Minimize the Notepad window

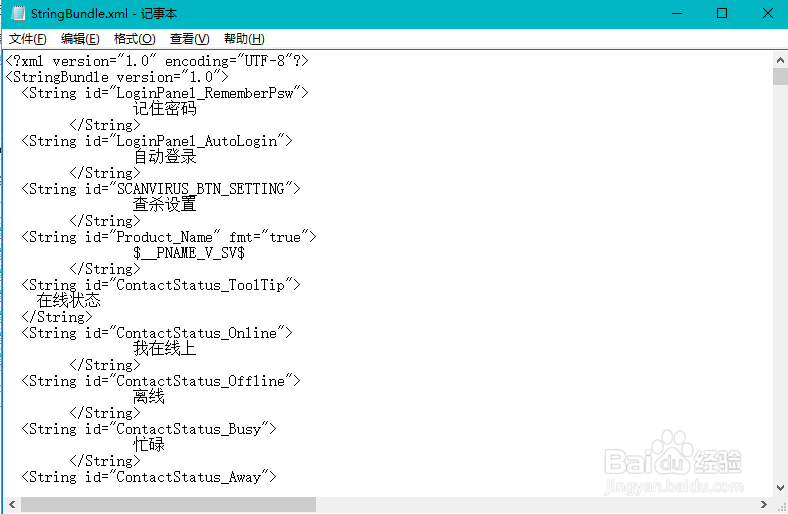point(677,14)
